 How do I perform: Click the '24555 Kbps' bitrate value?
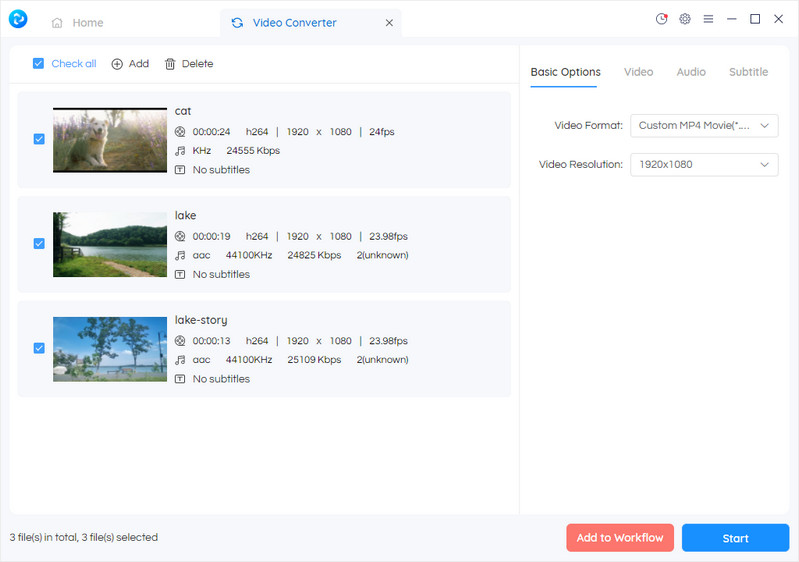(x=253, y=151)
